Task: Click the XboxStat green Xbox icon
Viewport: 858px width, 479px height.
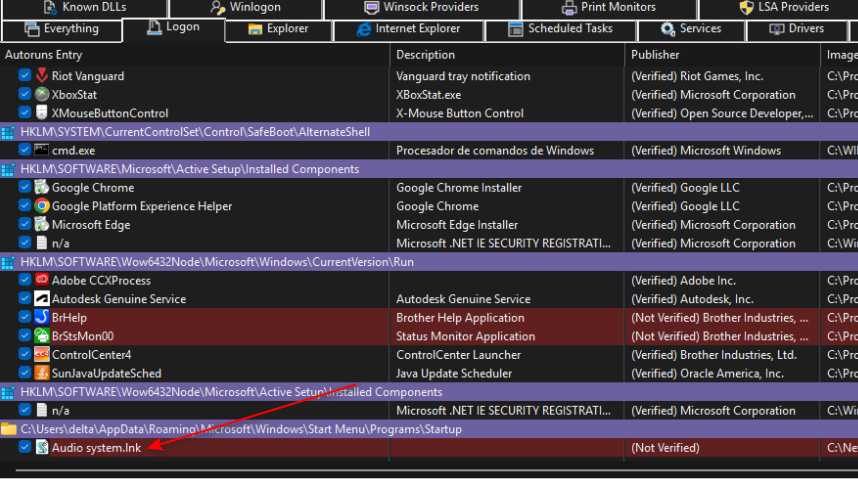Action: [42, 94]
